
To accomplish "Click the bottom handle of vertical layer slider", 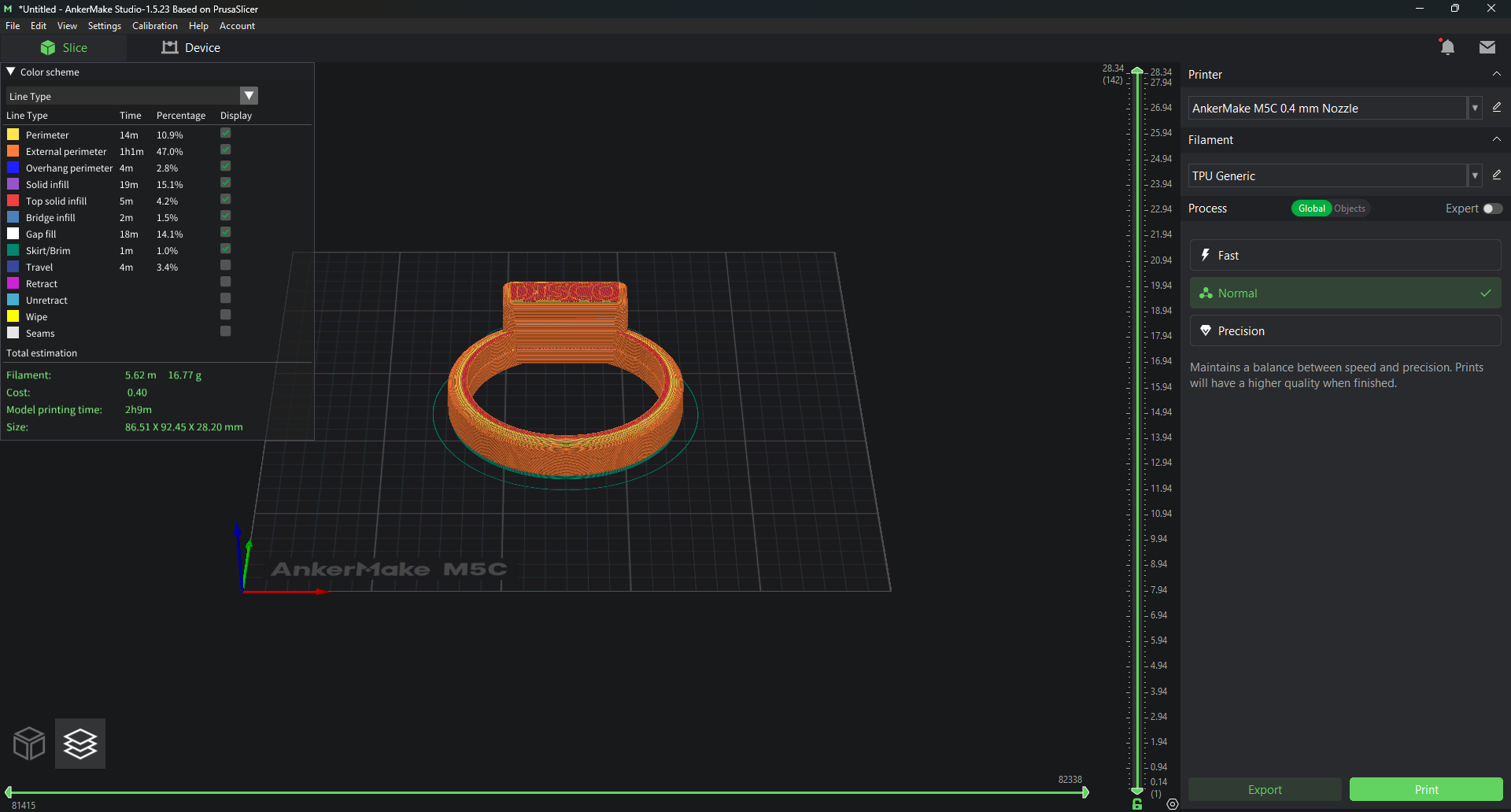I will click(1137, 790).
